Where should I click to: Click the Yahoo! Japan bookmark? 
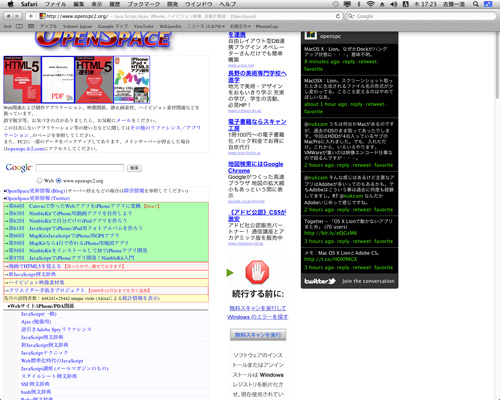point(77,26)
